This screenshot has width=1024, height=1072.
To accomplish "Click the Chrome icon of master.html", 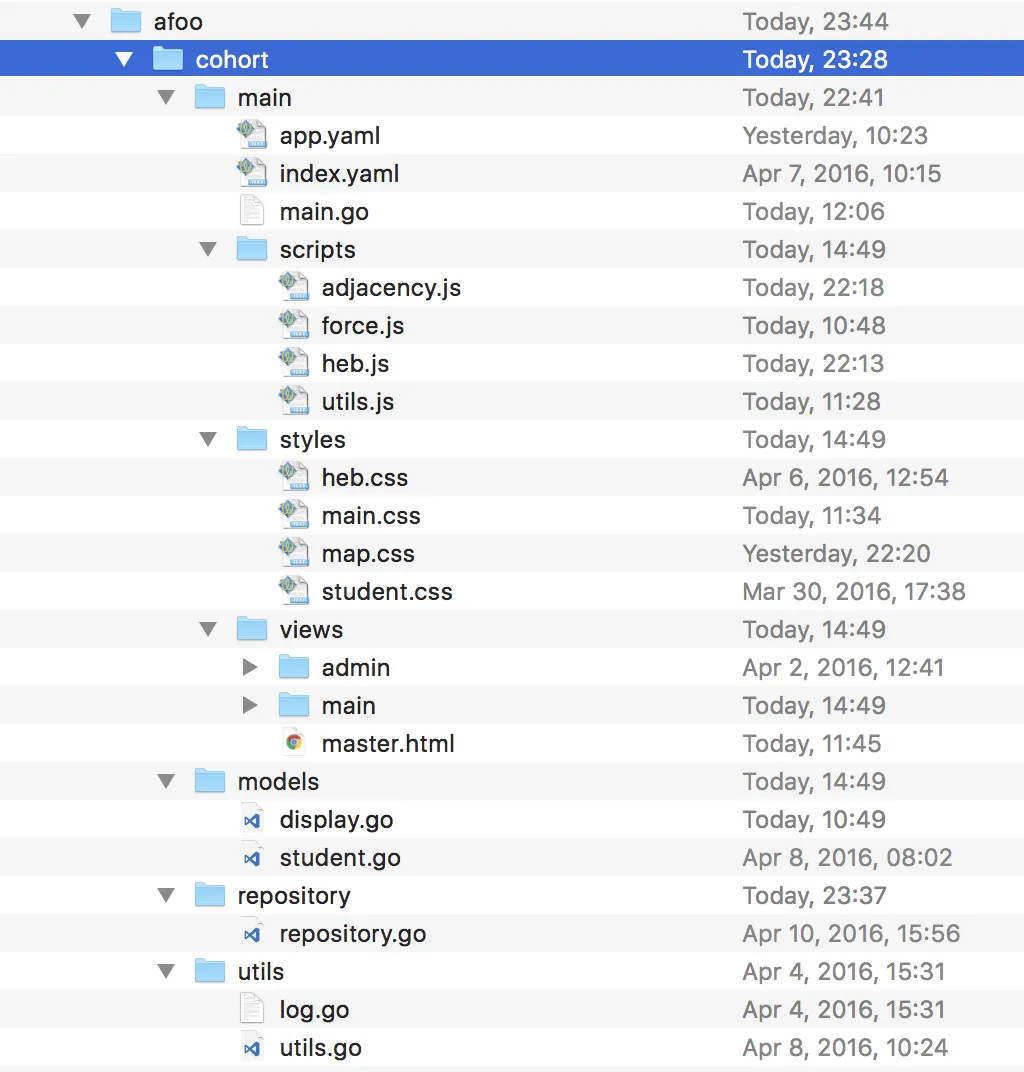I will (294, 742).
